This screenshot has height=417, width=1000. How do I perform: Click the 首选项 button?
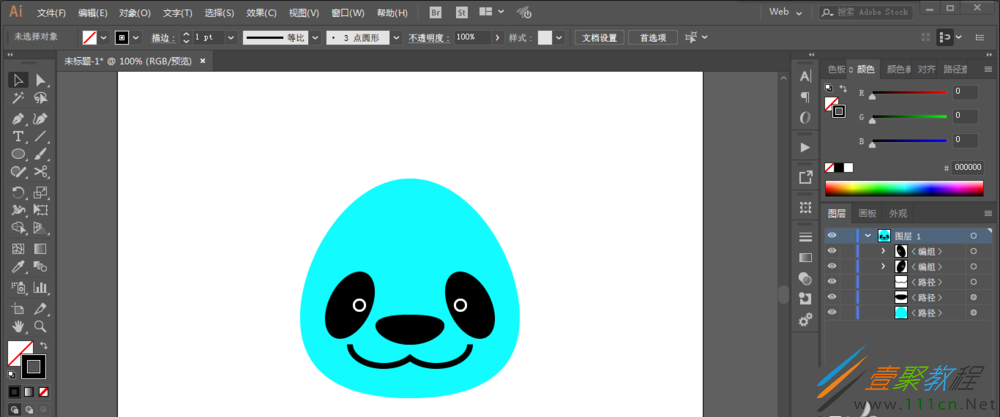[652, 38]
